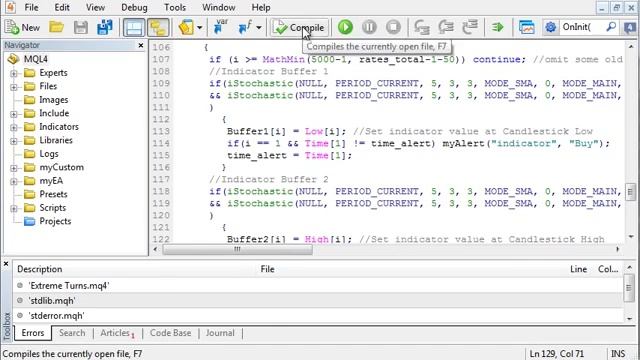This screenshot has height=360, width=640.
Task: Select the Presets folder
Action: (53, 194)
